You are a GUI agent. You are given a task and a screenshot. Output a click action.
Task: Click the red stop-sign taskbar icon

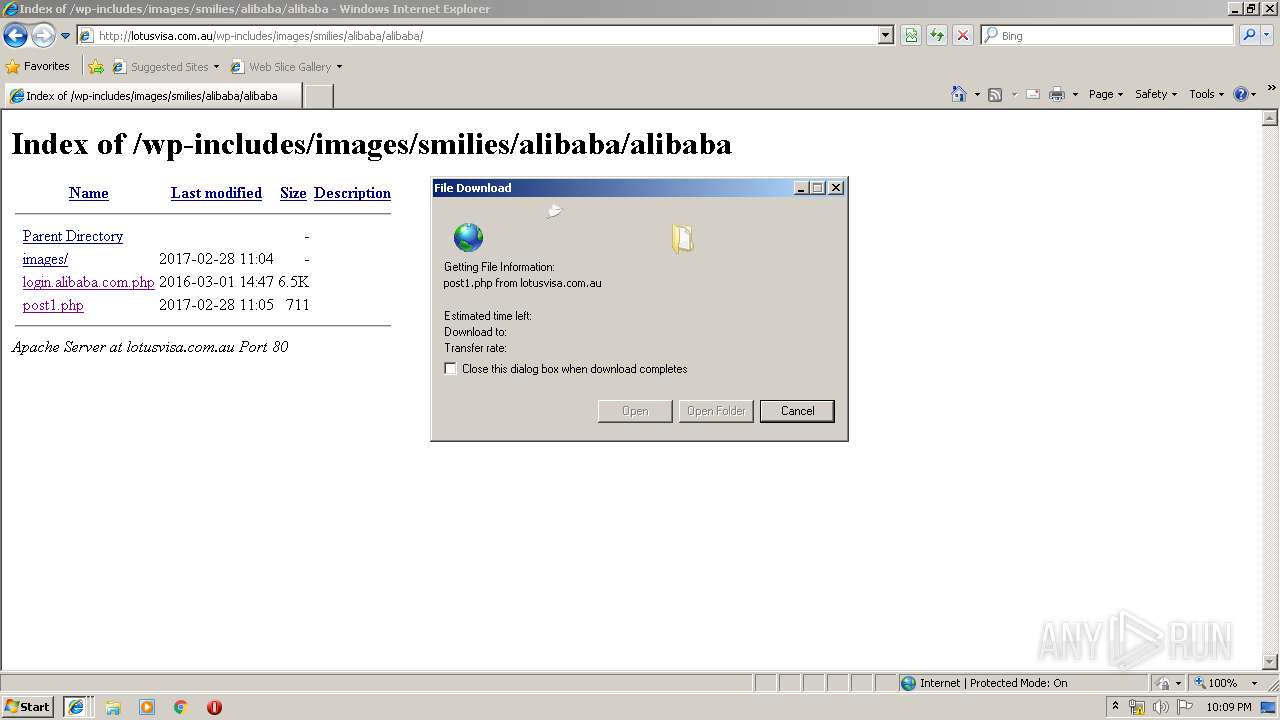pyautogui.click(x=214, y=707)
